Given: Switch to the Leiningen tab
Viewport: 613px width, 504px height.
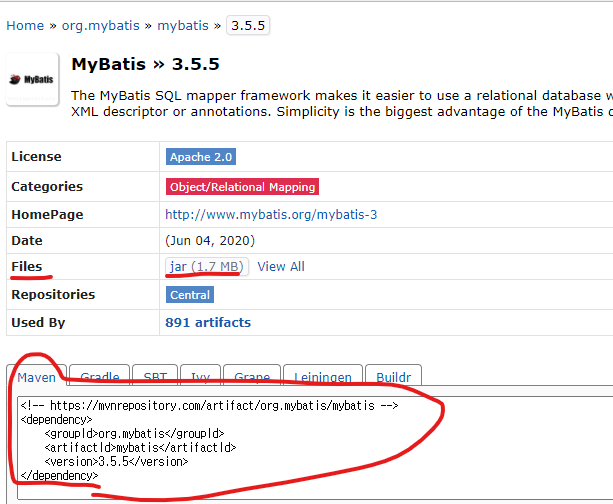Looking at the screenshot, I should click(323, 376).
